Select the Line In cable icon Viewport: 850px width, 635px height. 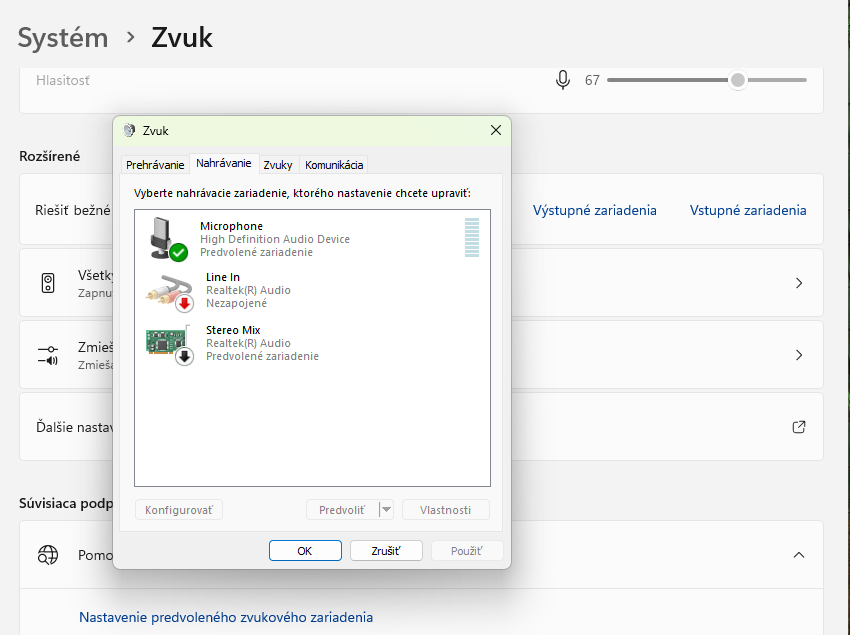[x=168, y=291]
